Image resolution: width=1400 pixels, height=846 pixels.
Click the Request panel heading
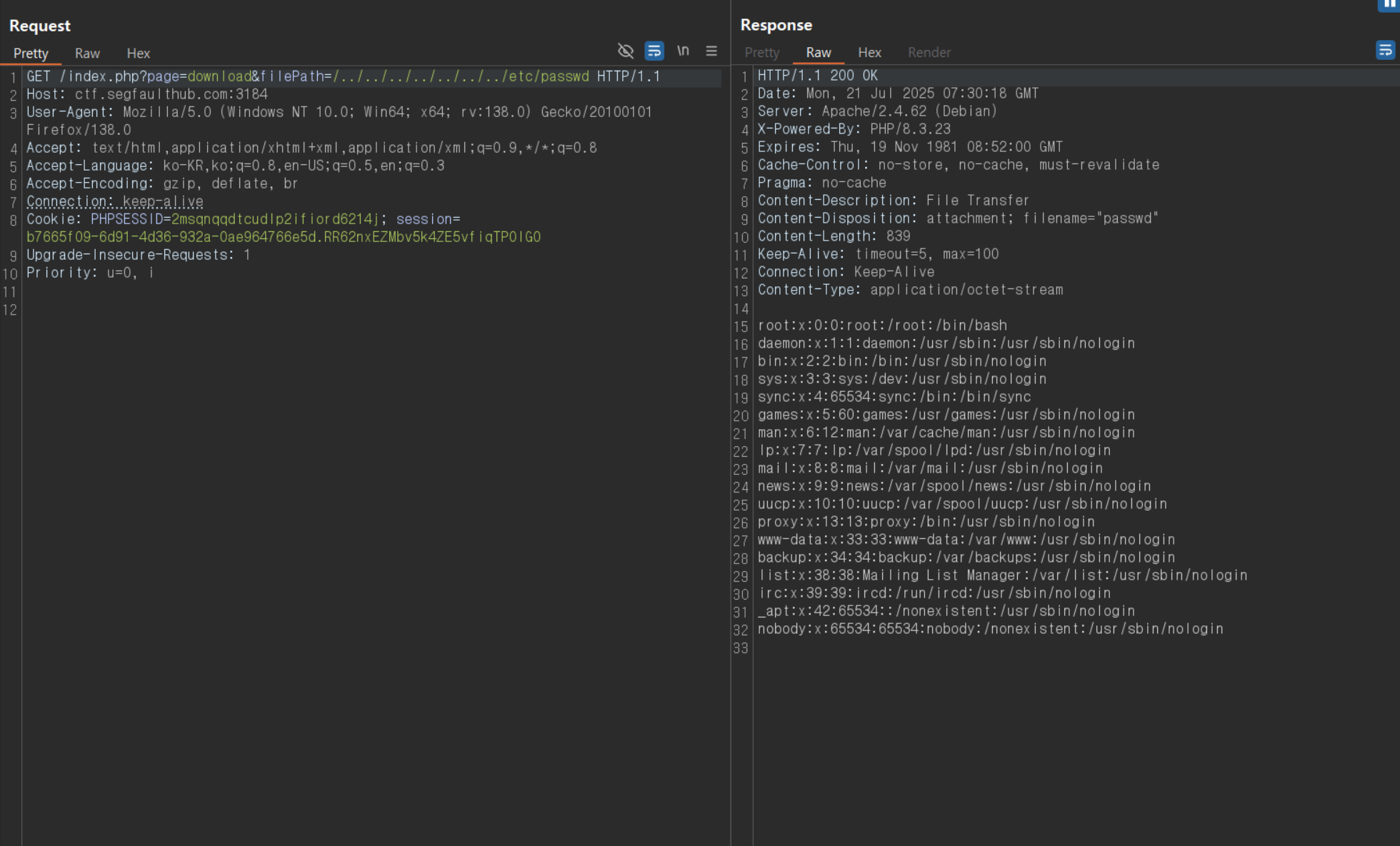[40, 26]
